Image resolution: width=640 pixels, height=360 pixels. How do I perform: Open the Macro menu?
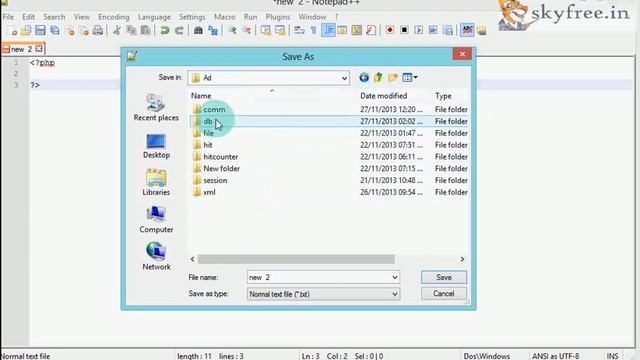click(224, 17)
